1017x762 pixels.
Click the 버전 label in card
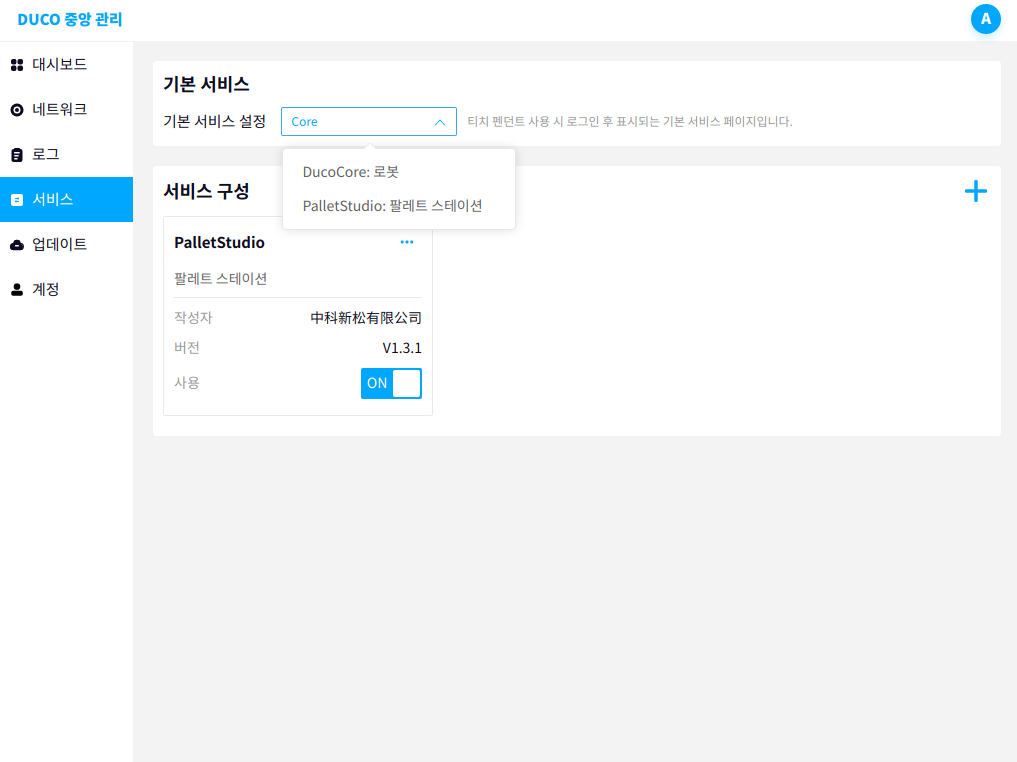tap(187, 348)
